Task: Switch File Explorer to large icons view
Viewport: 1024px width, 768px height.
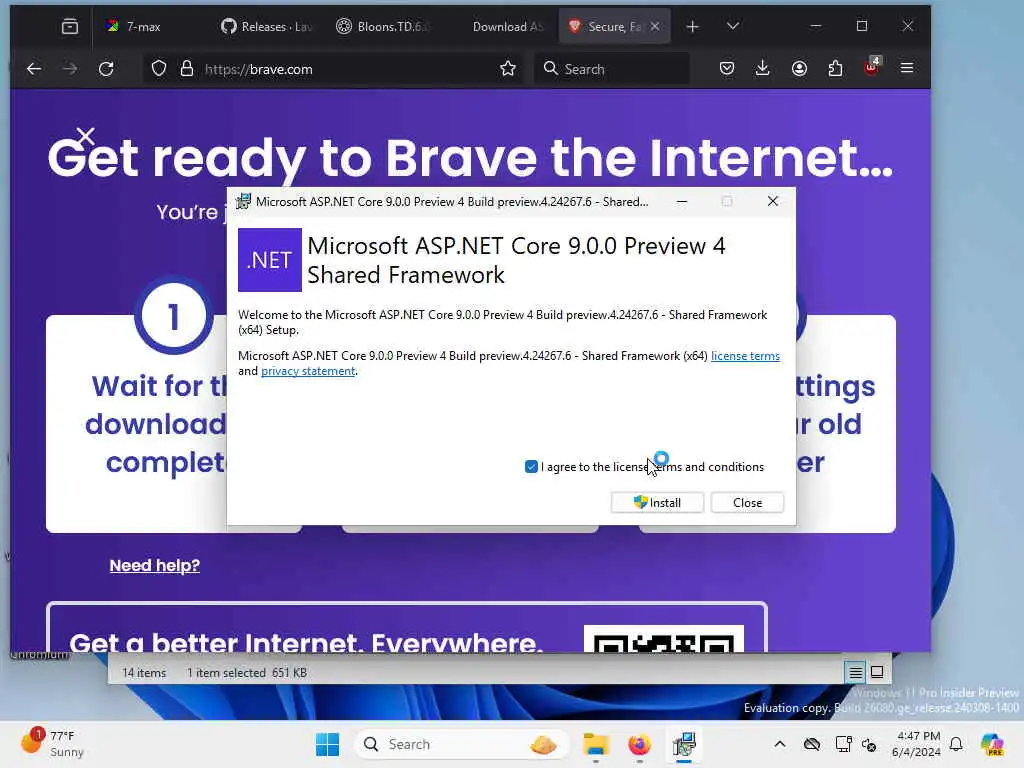Action: (x=877, y=672)
